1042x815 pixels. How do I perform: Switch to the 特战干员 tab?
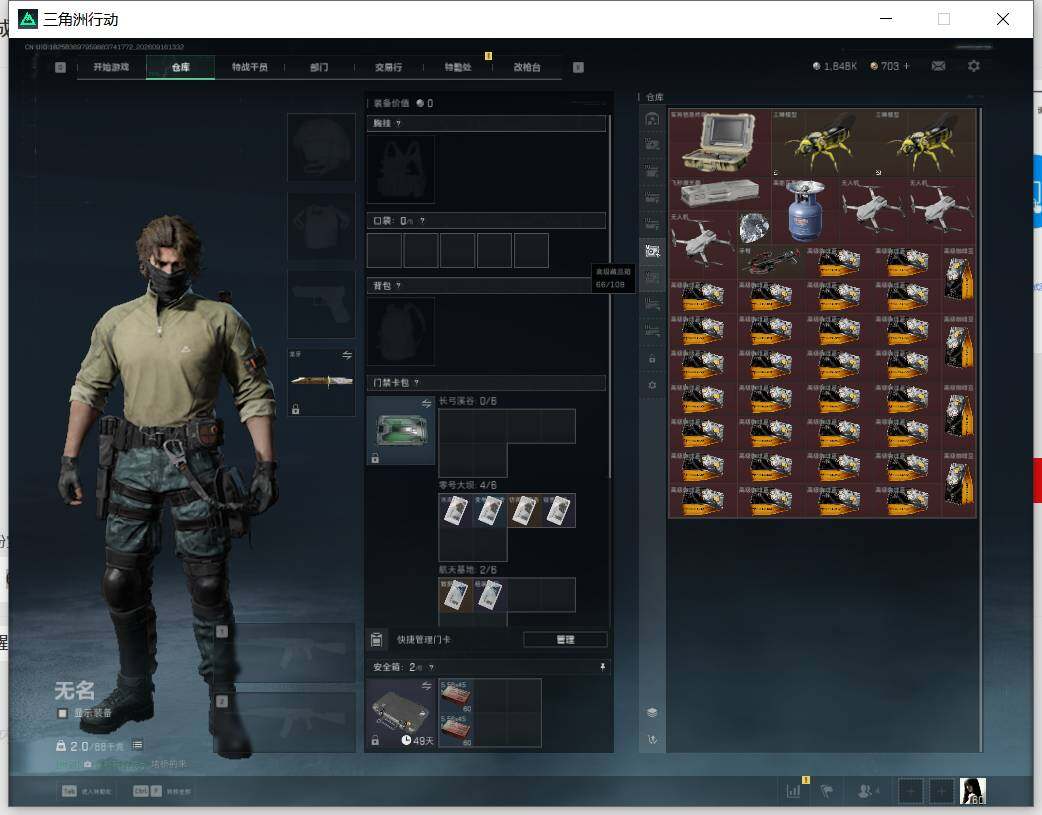click(250, 67)
